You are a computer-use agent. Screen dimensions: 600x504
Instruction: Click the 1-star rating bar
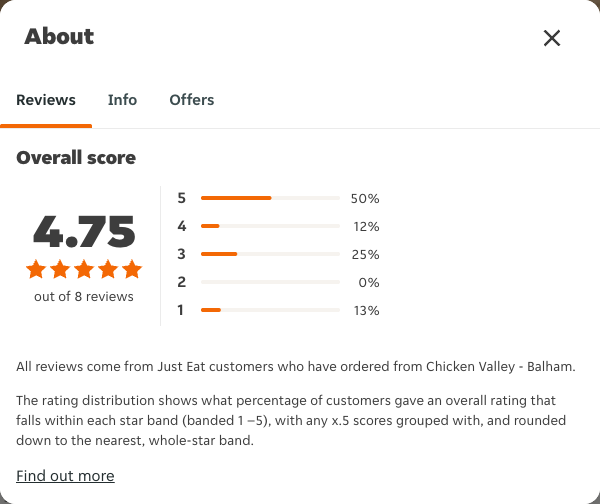270,310
